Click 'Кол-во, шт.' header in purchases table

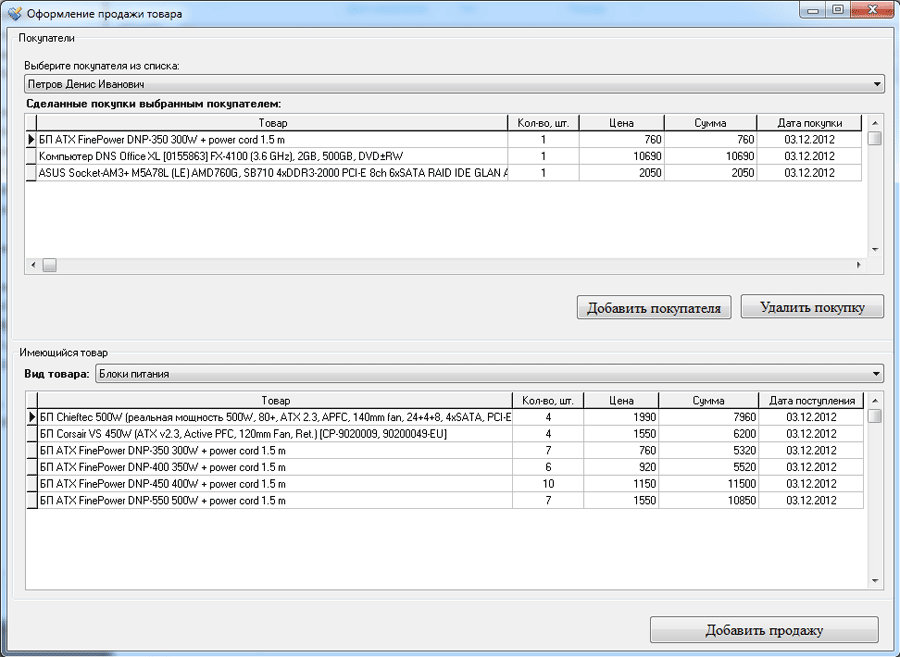(544, 123)
